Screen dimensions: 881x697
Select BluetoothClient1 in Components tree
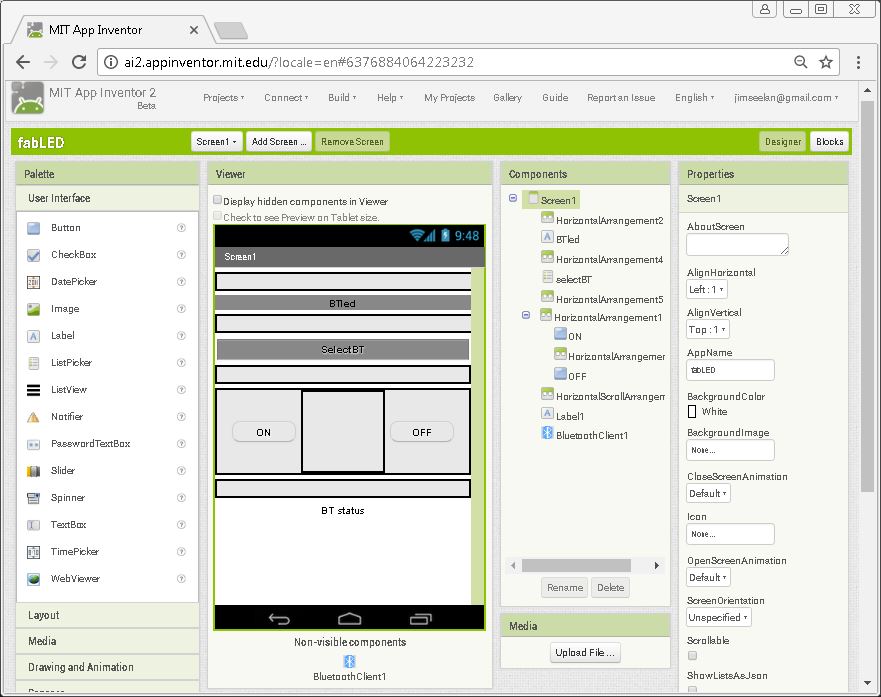pos(592,436)
